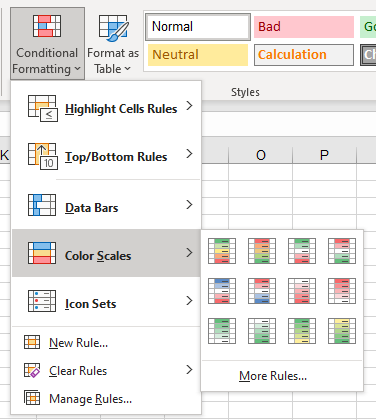376x420 pixels.
Task: Open Manage Rules... dialog
Action: (x=106, y=399)
